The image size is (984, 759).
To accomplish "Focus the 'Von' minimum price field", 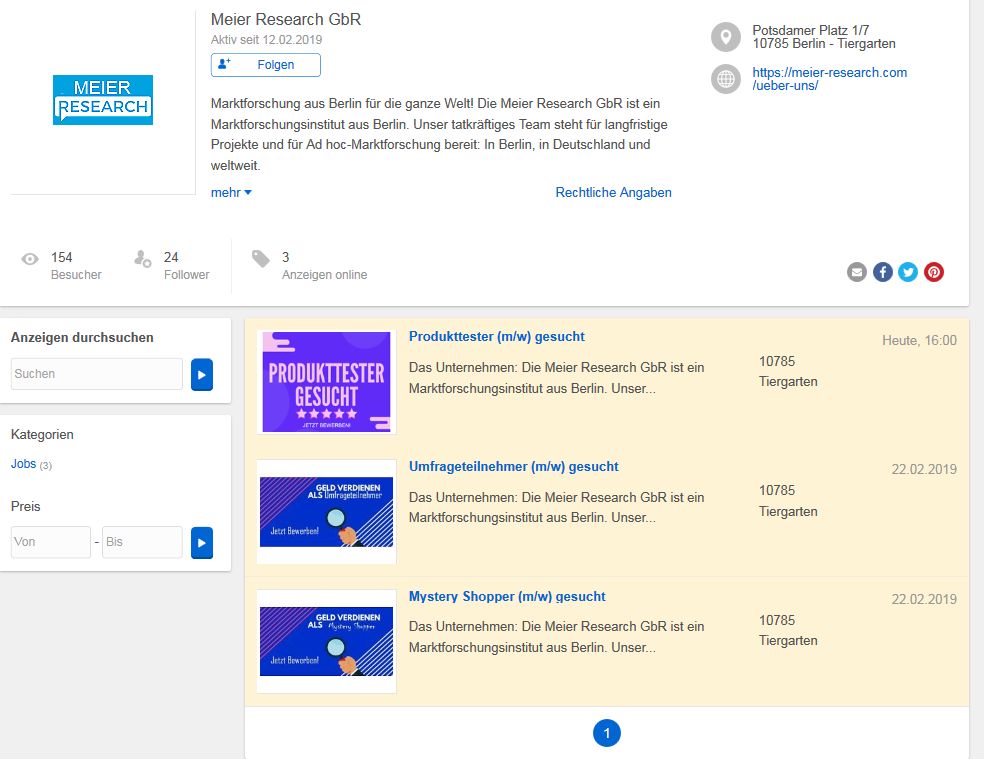I will 51,542.
